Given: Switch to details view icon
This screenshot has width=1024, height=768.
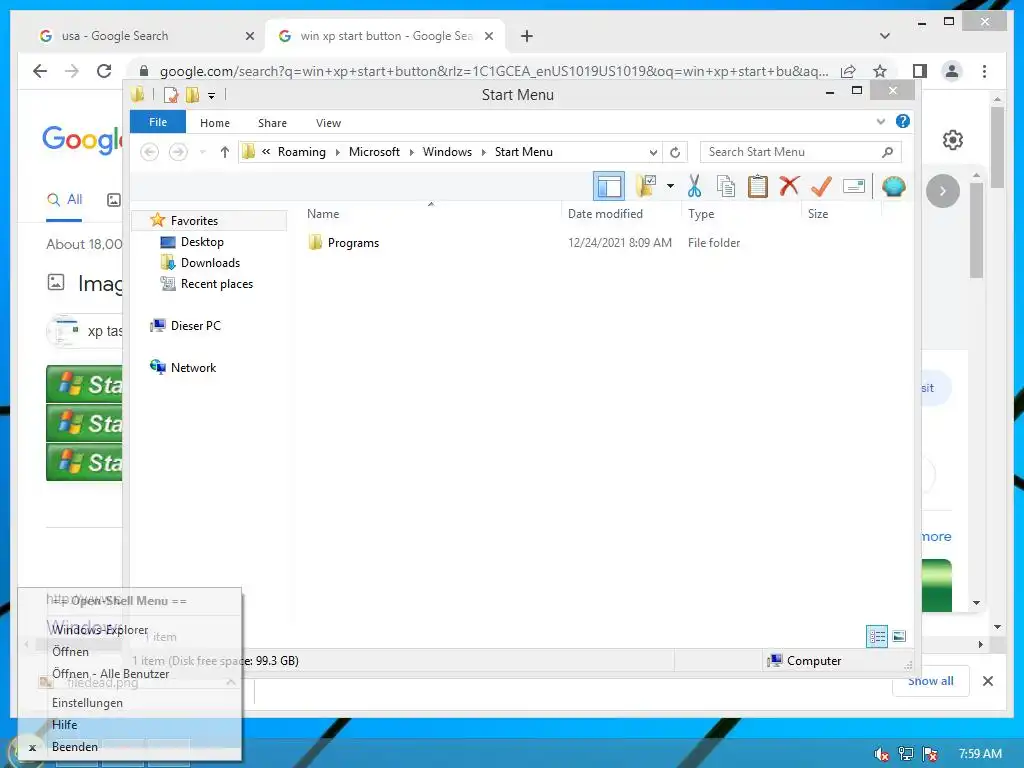Looking at the screenshot, I should [877, 636].
